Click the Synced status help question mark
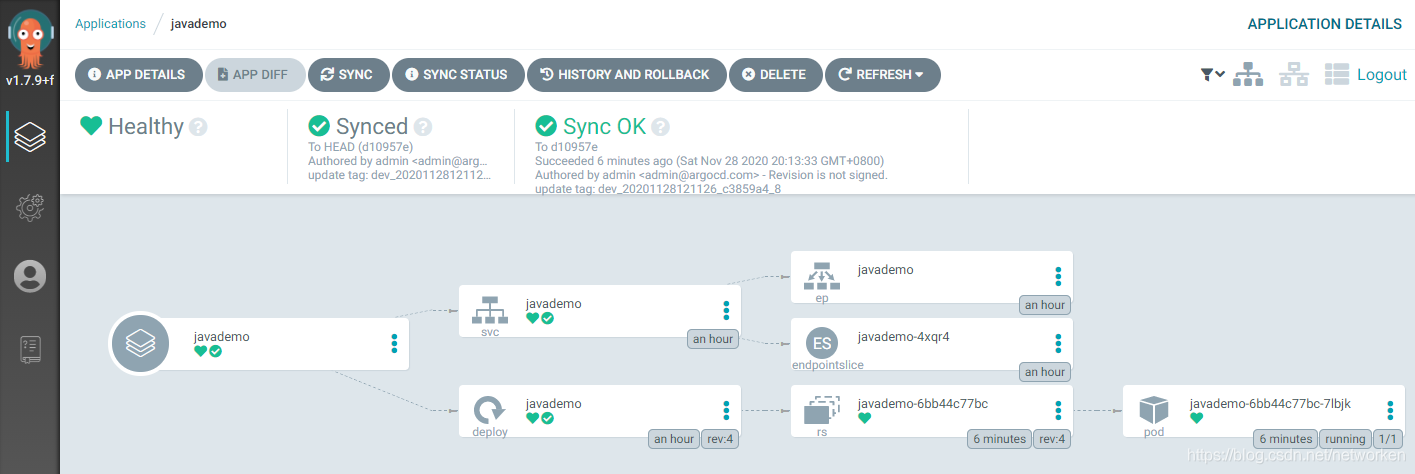Image resolution: width=1415 pixels, height=474 pixels. [423, 127]
